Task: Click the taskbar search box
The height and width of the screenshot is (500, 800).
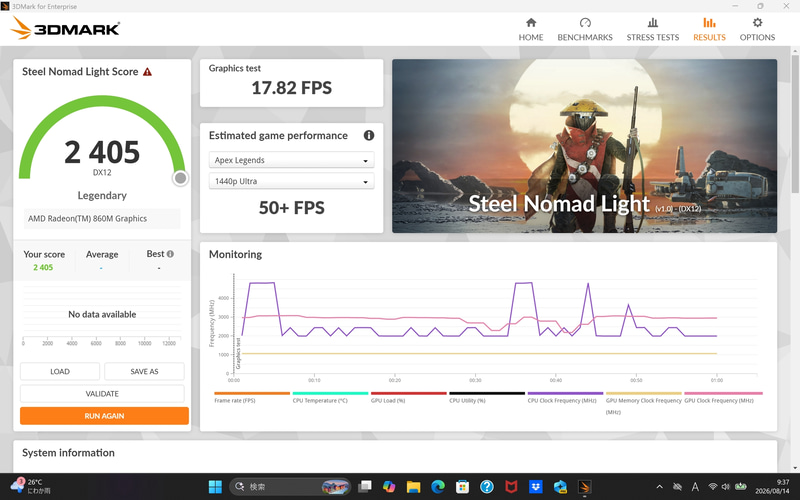Action: [x=290, y=487]
